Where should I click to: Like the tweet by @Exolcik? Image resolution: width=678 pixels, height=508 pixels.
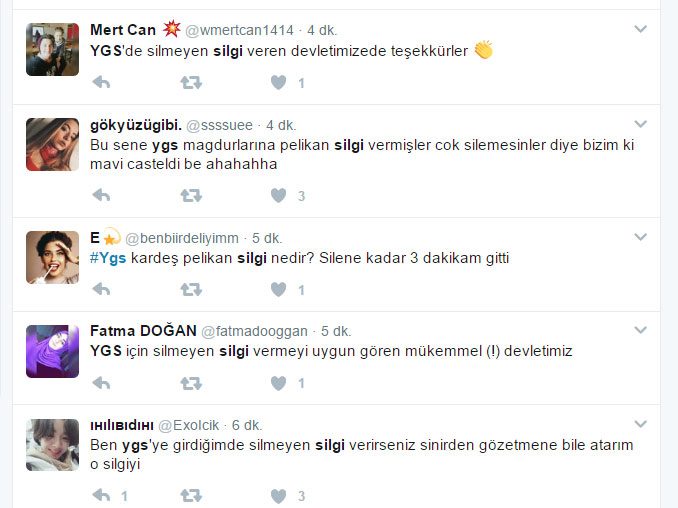(278, 495)
